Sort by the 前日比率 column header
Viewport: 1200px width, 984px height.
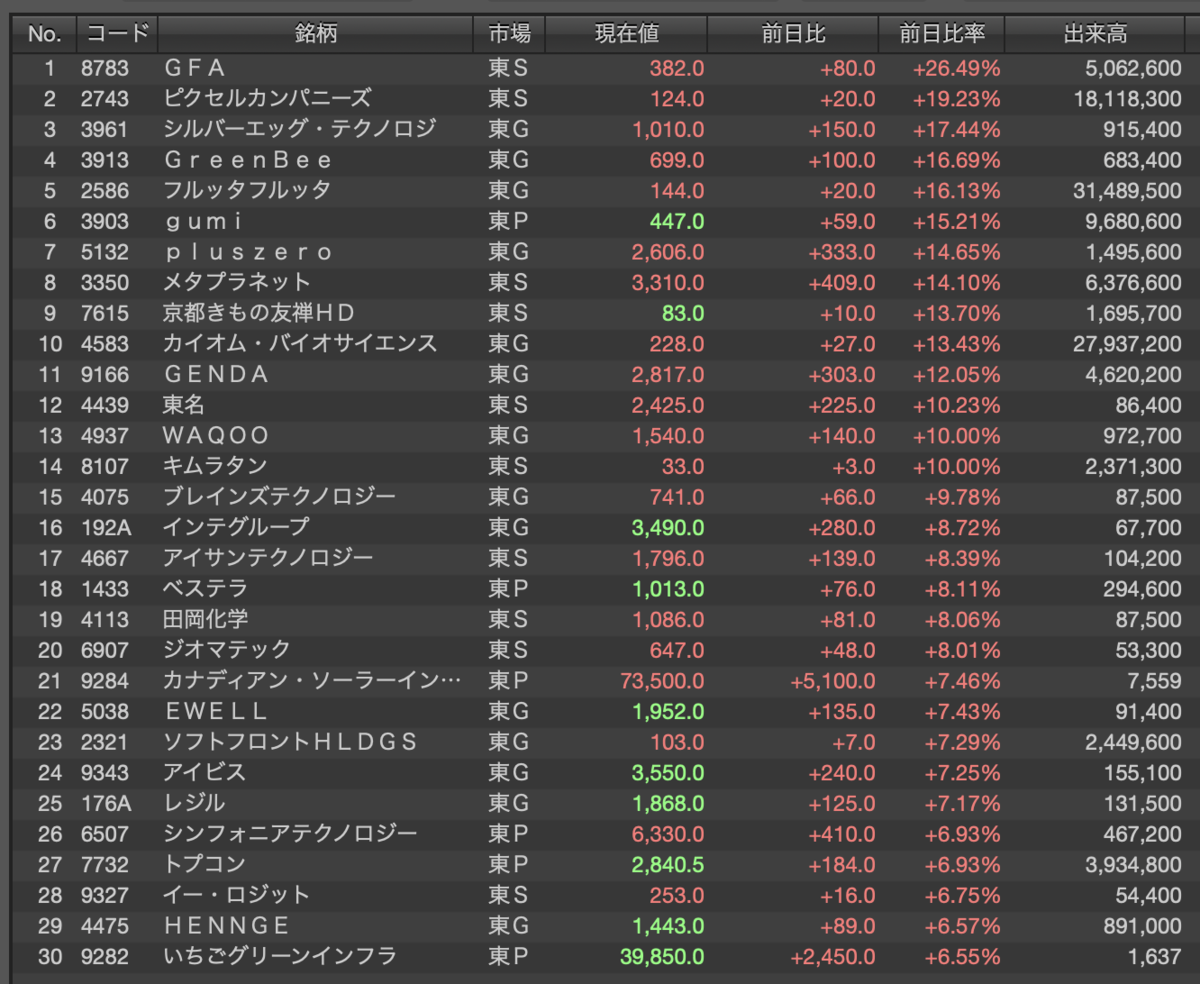coord(942,34)
